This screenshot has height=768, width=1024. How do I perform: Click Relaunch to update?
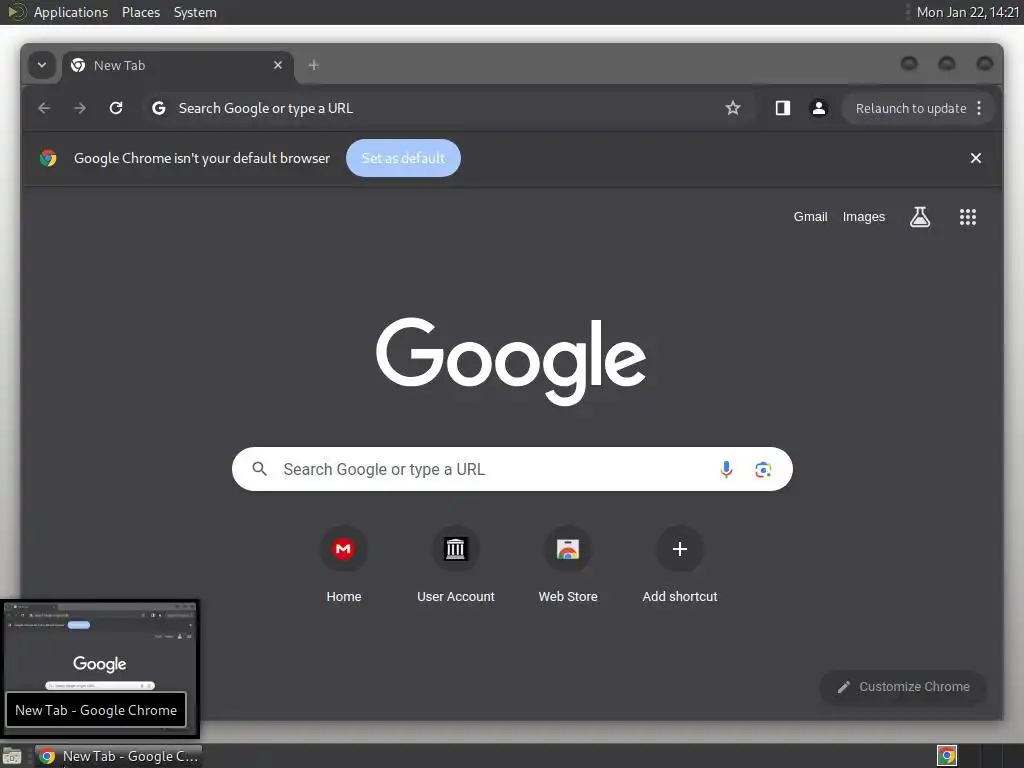click(x=910, y=108)
